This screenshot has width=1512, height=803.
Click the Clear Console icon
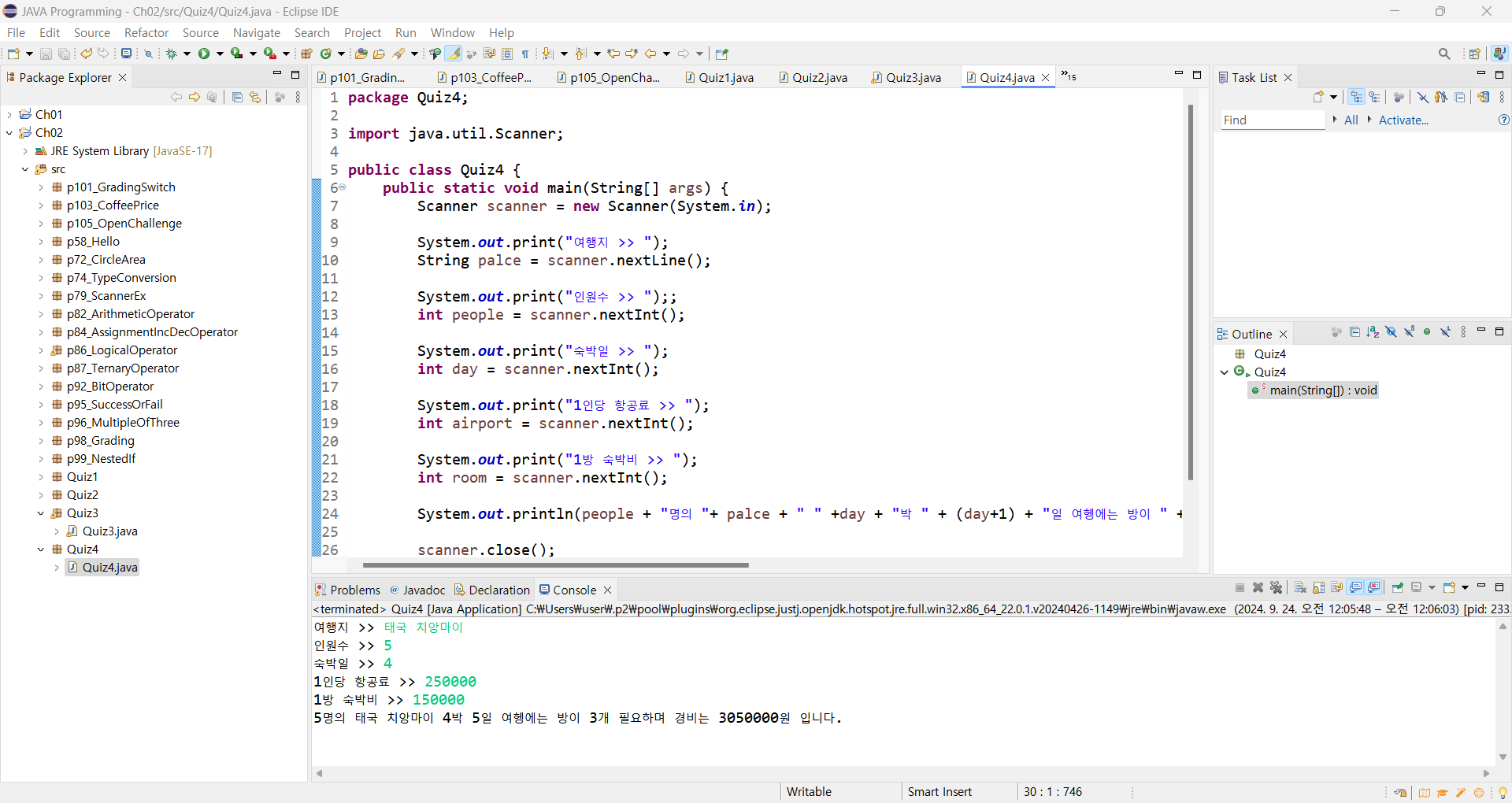(1300, 587)
